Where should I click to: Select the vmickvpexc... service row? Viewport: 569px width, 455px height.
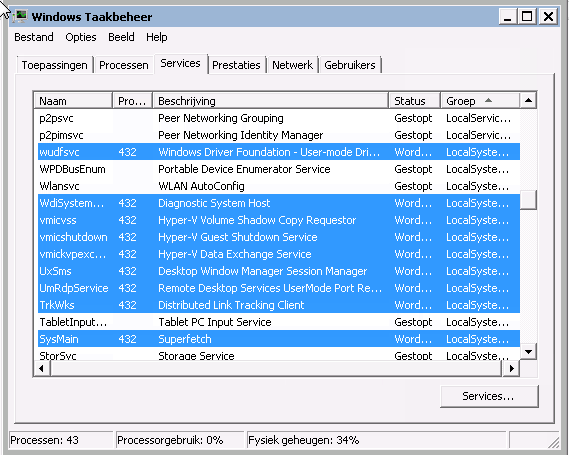tap(278, 254)
